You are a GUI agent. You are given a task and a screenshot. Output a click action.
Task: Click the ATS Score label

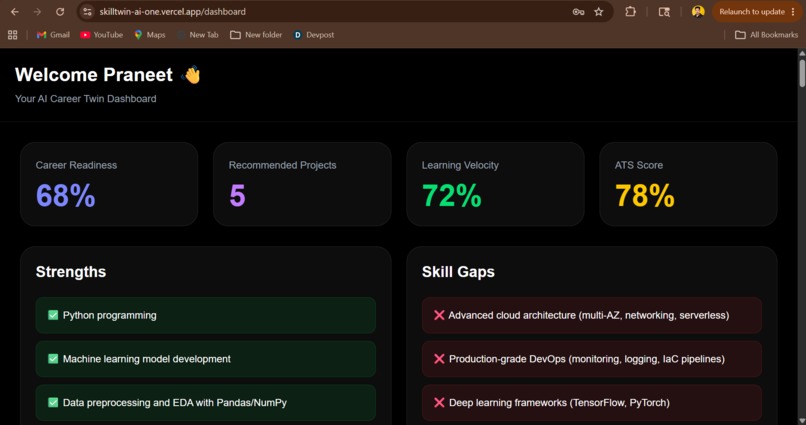tap(638, 165)
